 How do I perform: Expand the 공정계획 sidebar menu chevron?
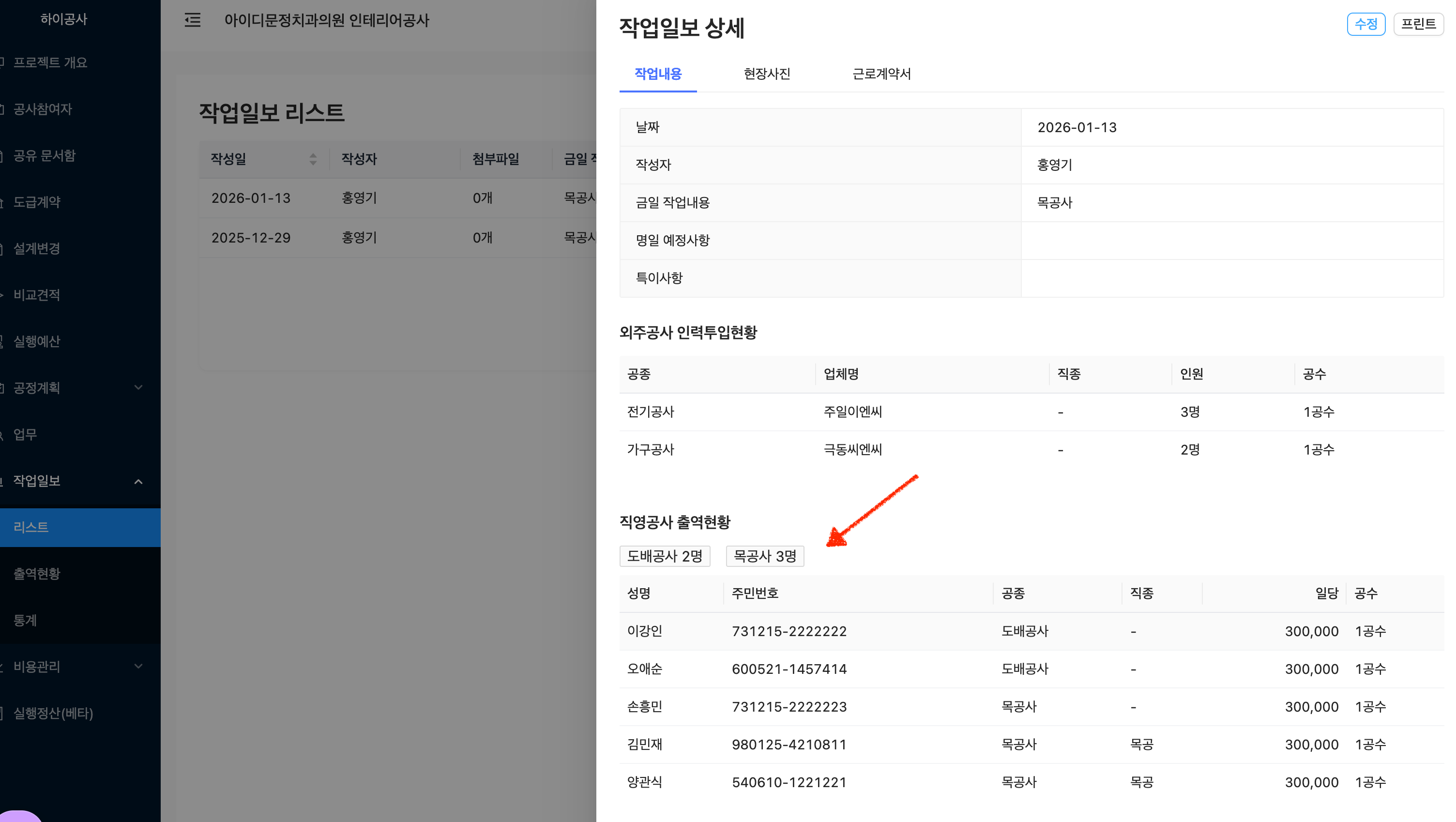point(138,388)
